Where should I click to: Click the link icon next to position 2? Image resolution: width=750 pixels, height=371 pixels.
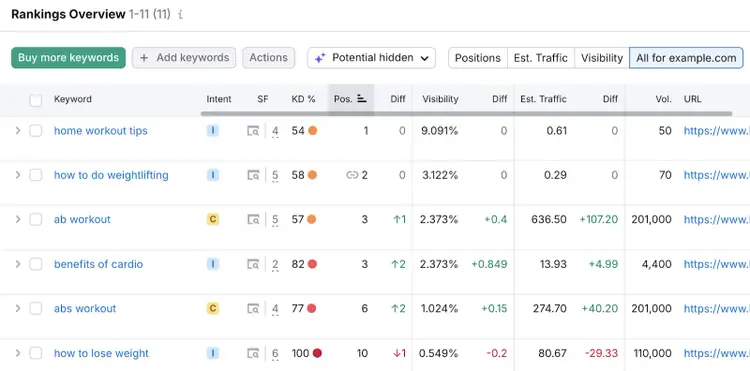[352, 175]
